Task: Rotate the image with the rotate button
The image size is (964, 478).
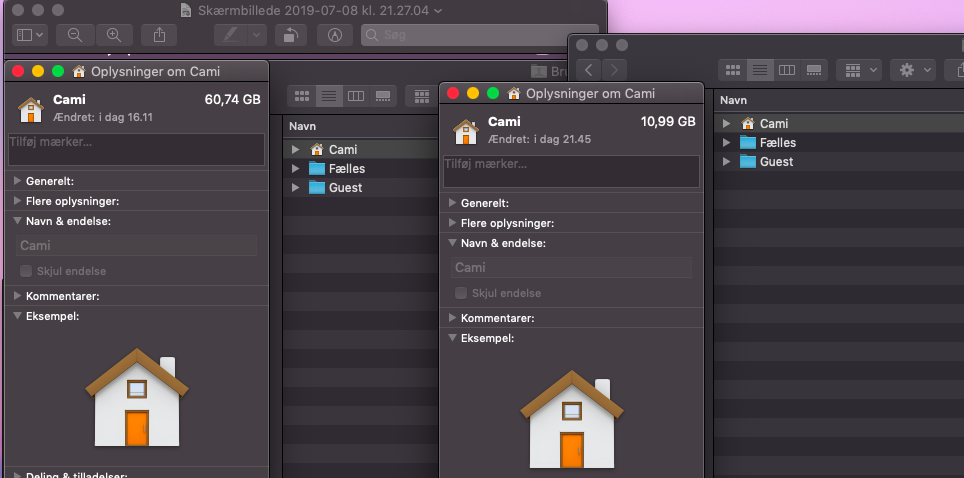Action: pyautogui.click(x=291, y=35)
